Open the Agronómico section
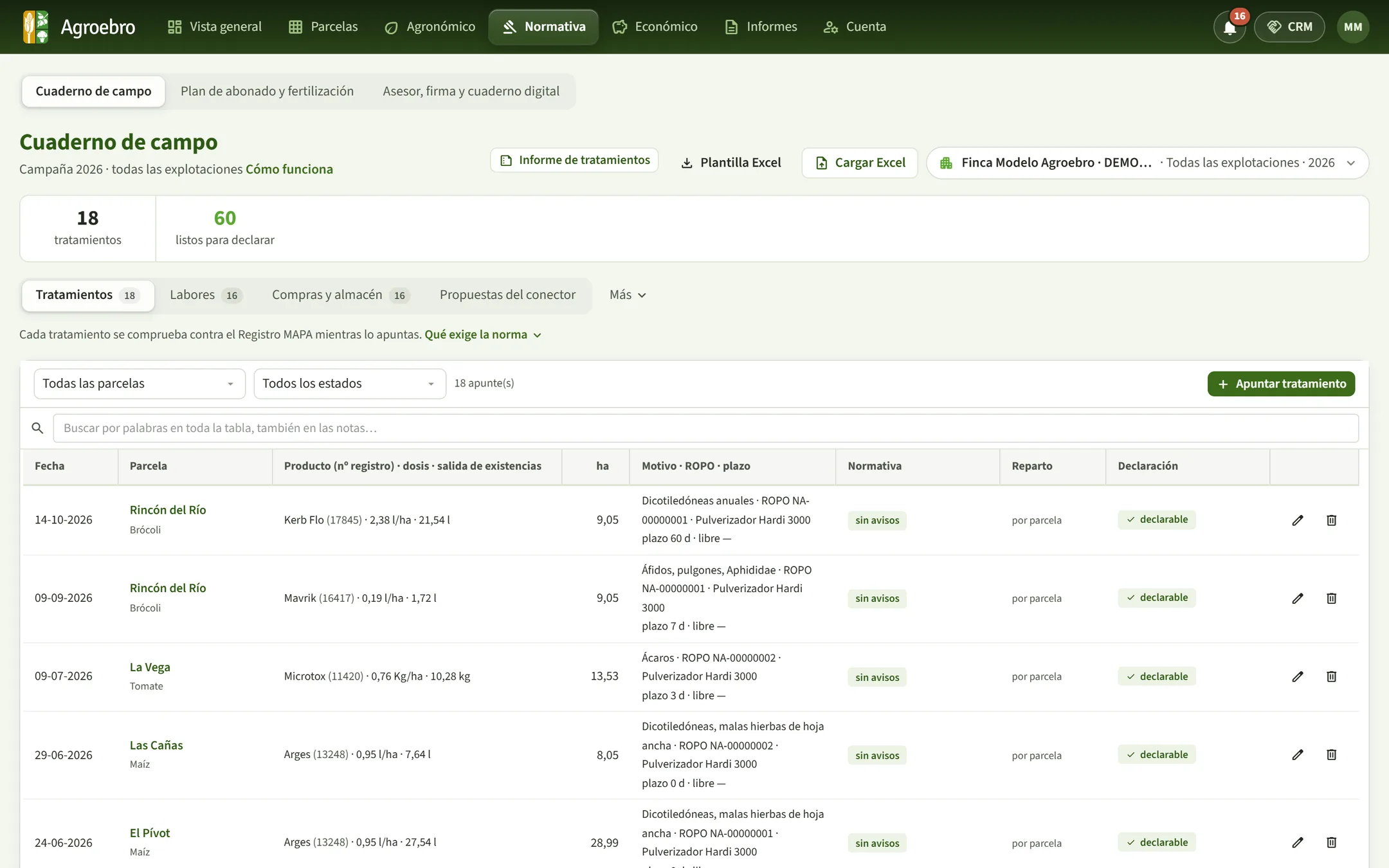This screenshot has height=868, width=1389. coord(430,27)
